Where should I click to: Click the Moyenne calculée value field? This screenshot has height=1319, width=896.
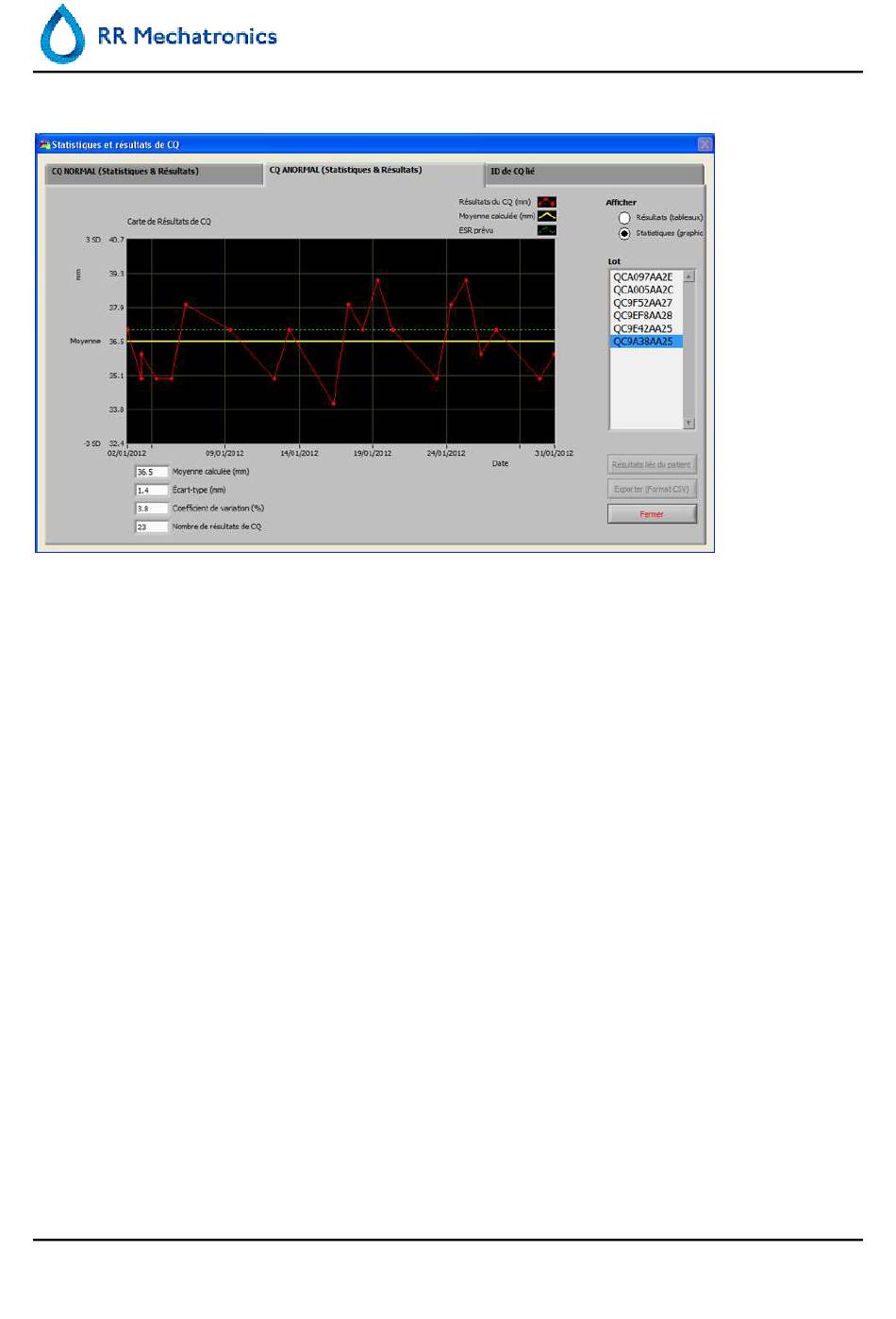pyautogui.click(x=151, y=472)
